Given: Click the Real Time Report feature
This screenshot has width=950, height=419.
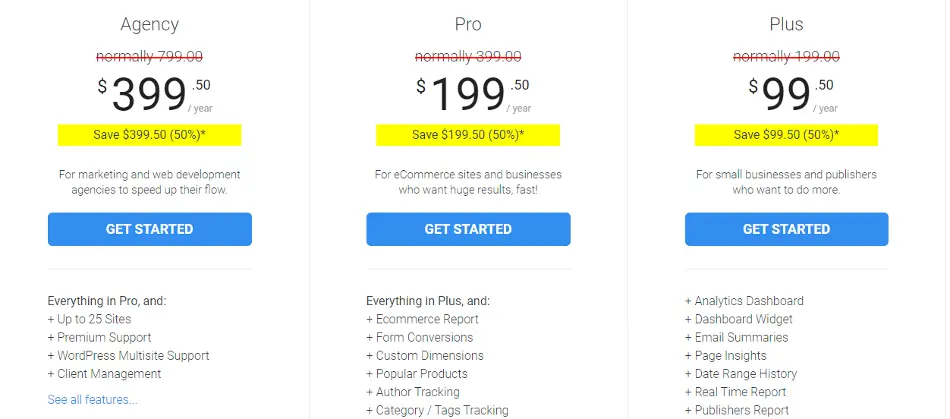Looking at the screenshot, I should [x=736, y=392].
